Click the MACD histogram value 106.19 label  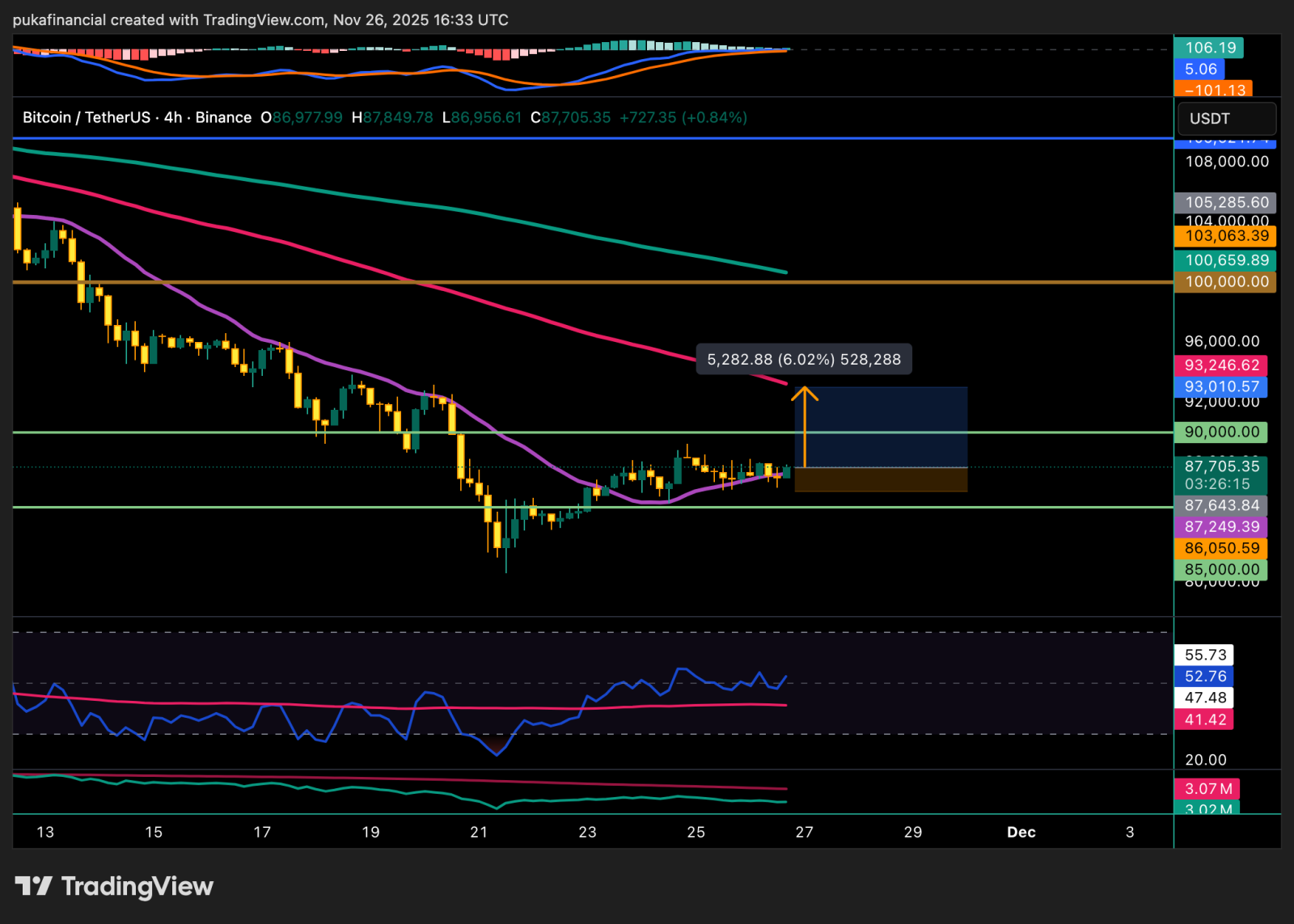[x=1210, y=48]
